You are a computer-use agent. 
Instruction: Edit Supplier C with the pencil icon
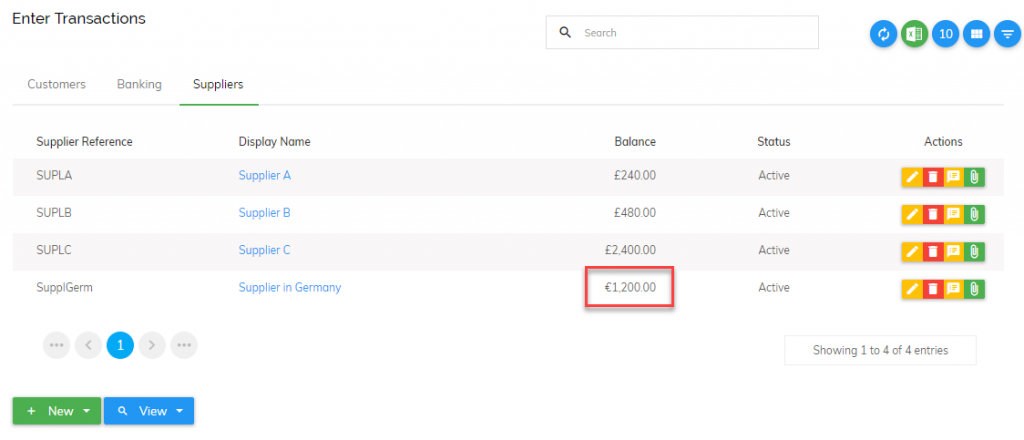(912, 251)
